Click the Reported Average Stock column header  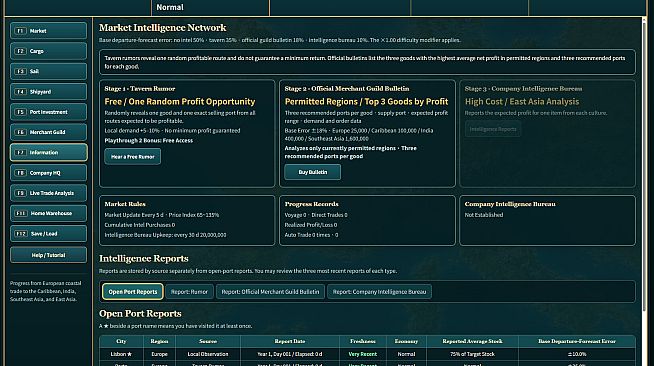[x=472, y=341]
